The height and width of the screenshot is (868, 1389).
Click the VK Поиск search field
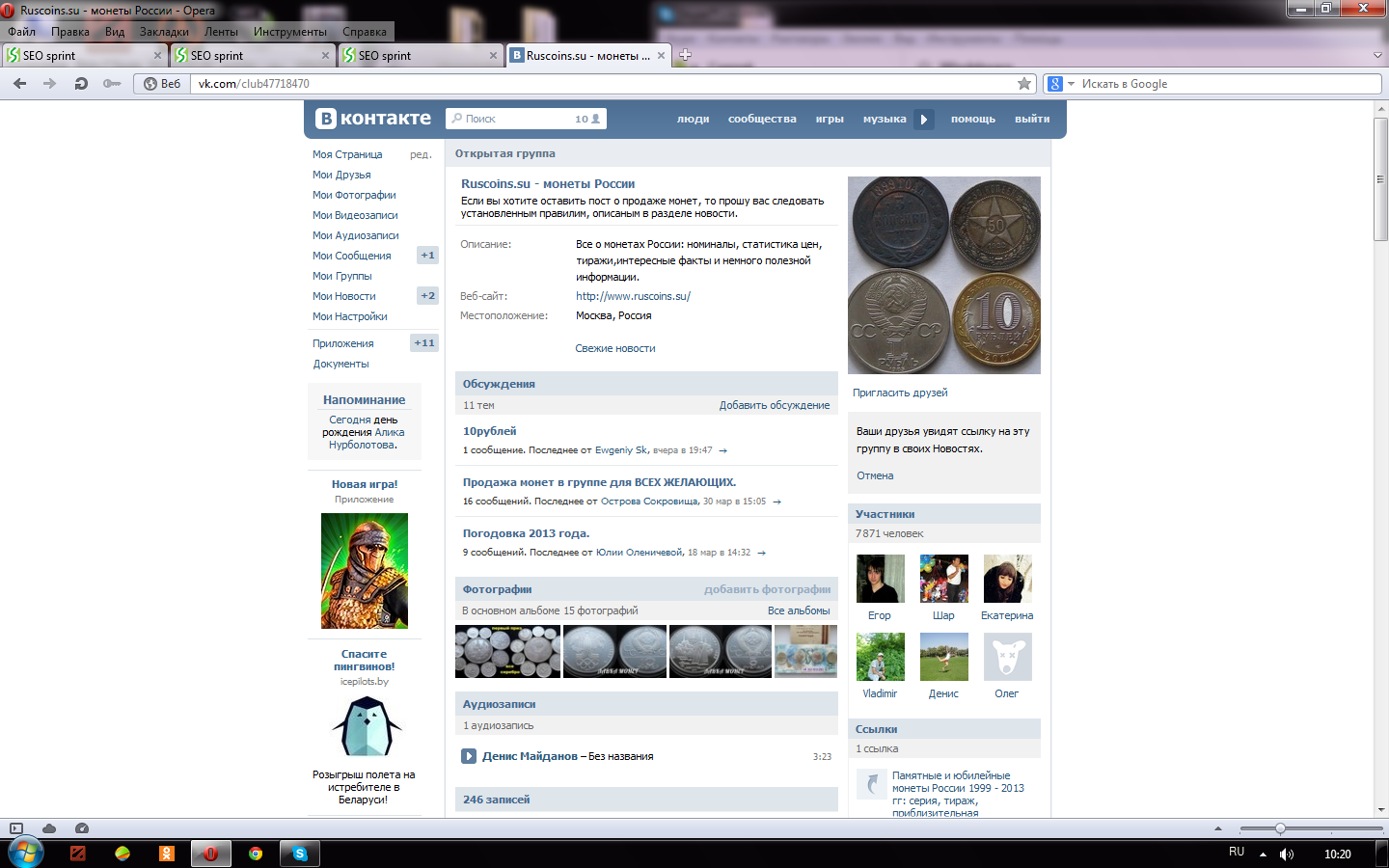(x=526, y=119)
